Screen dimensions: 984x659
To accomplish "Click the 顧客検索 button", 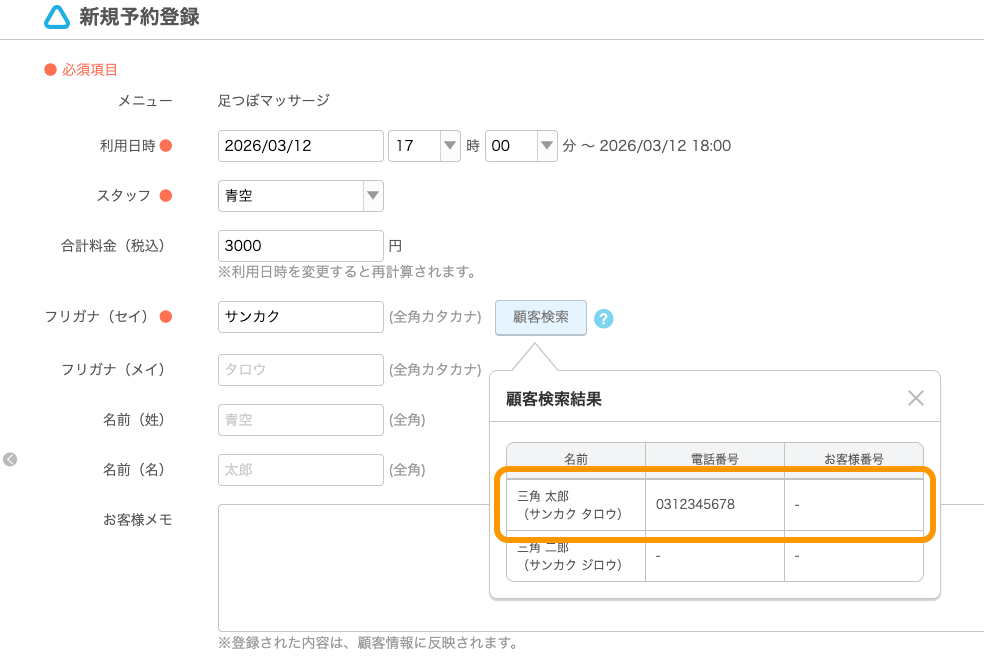I will coord(540,318).
